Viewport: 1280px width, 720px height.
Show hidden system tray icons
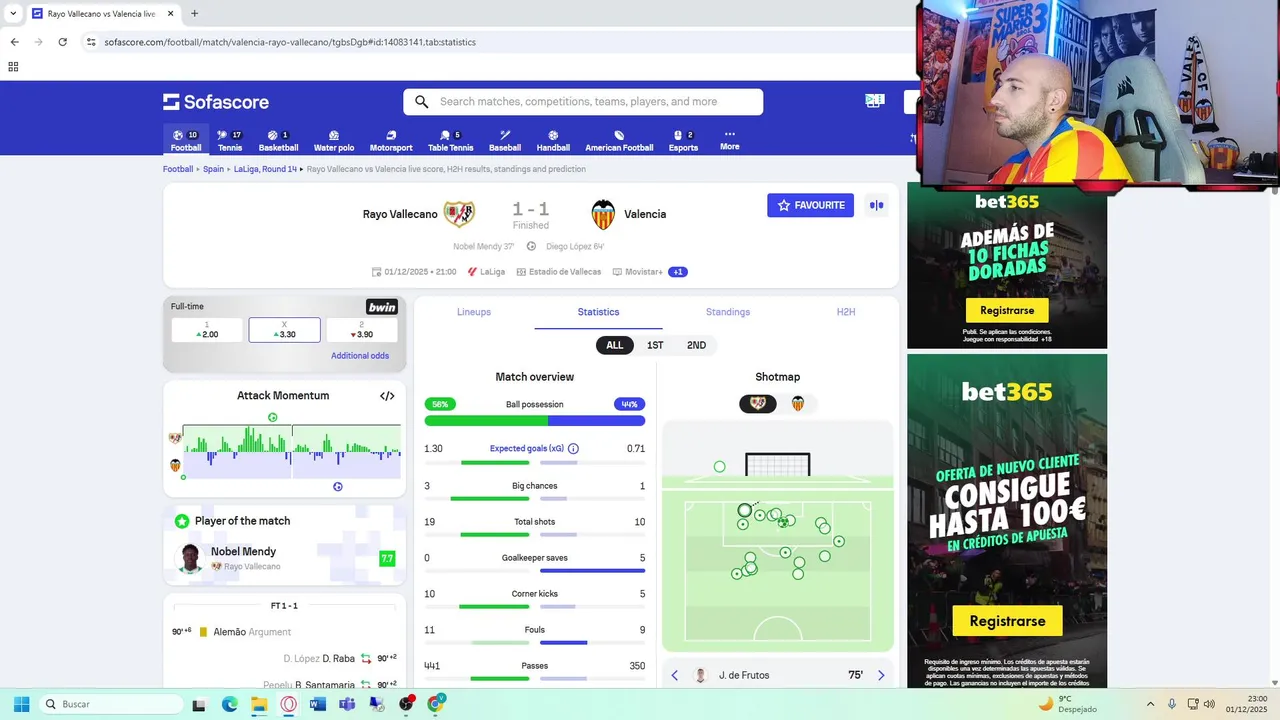tap(1150, 704)
